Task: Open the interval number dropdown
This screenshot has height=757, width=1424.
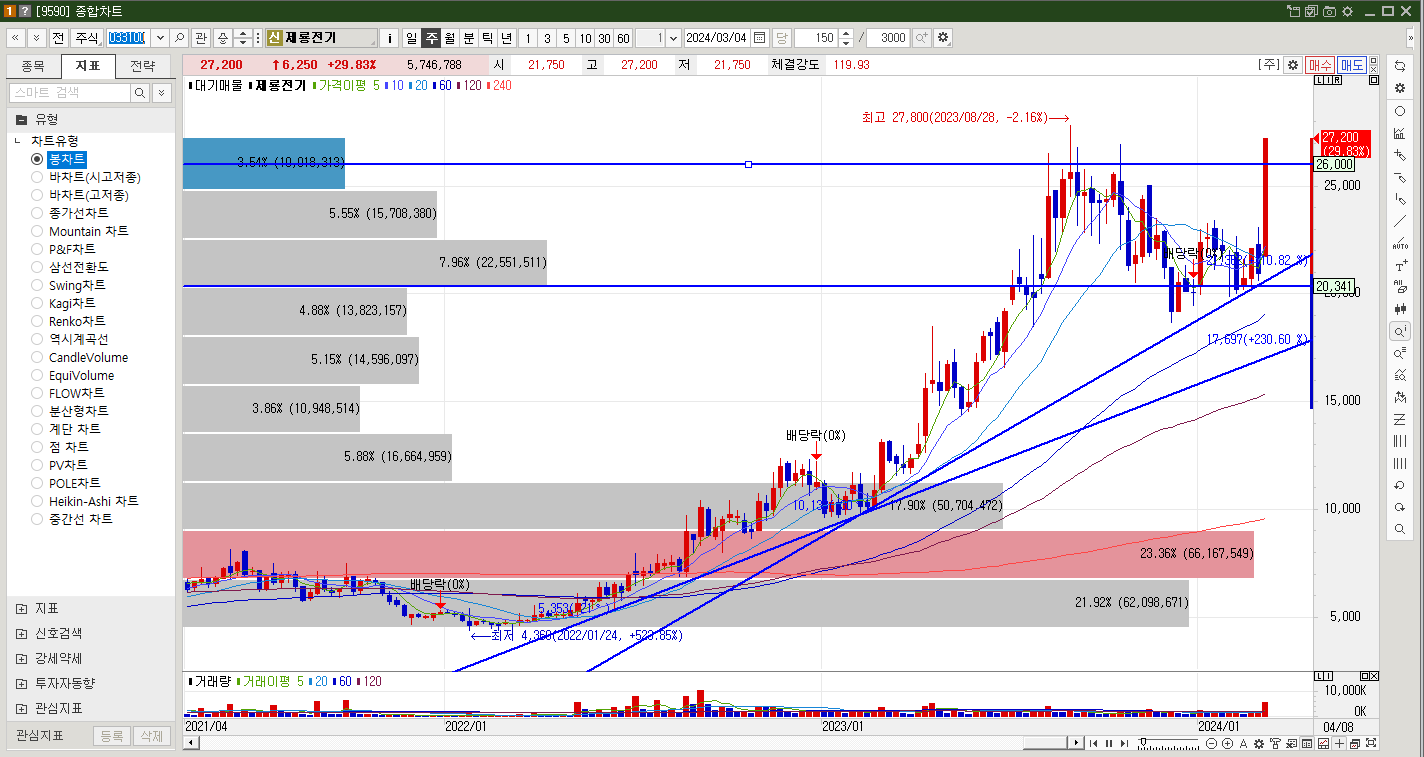Action: (672, 38)
